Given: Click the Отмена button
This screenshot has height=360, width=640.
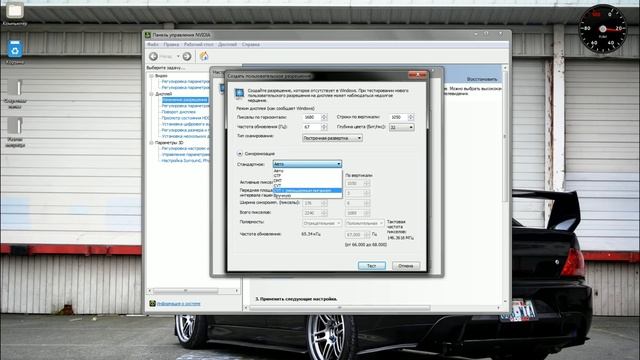Looking at the screenshot, I should (x=406, y=266).
